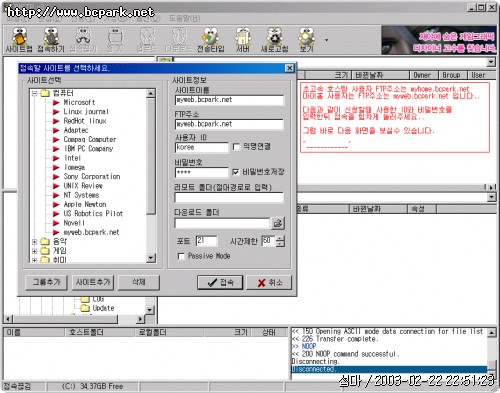This screenshot has height=393, width=500.
Task: Click site tree scrollbar down arrow
Action: pos(151,258)
